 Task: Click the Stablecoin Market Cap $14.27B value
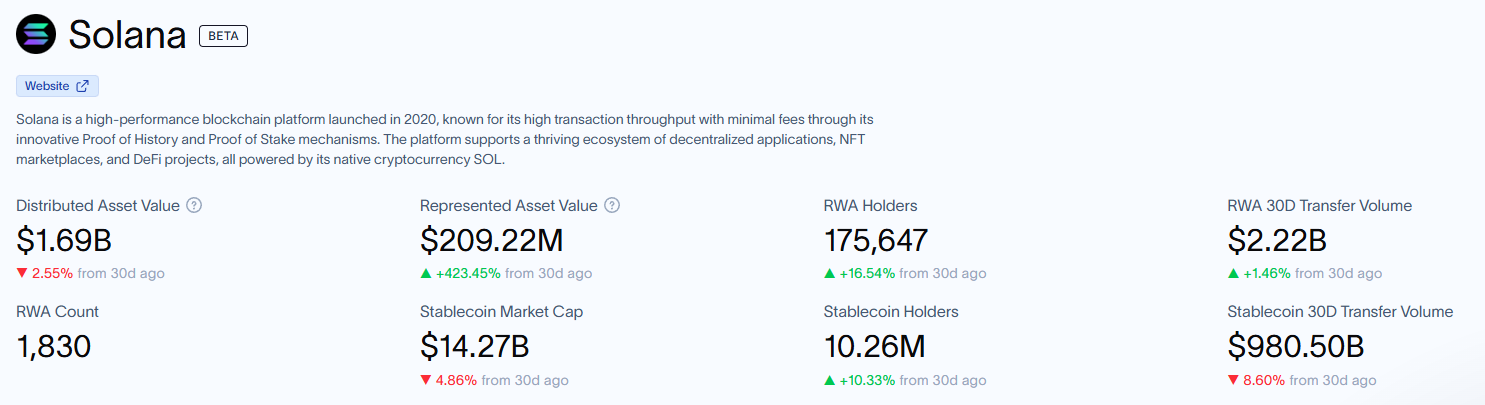pos(474,347)
